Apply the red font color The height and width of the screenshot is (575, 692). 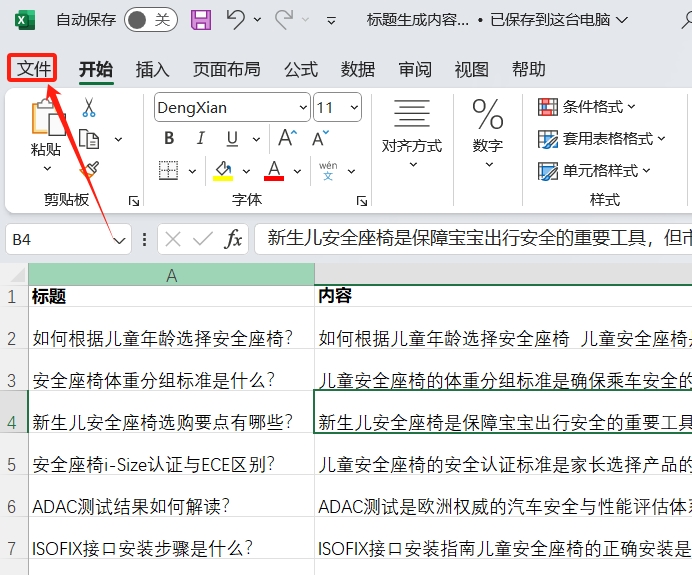tap(274, 170)
